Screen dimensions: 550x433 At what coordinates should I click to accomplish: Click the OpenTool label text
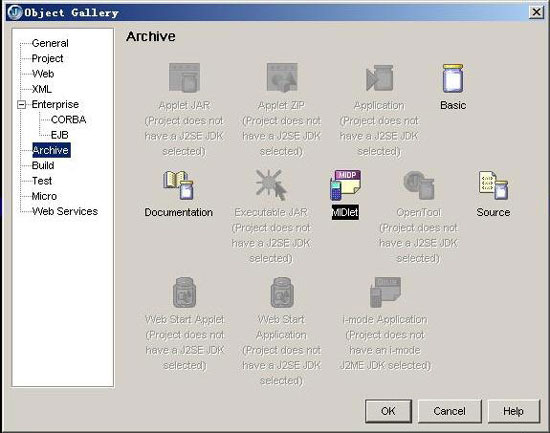(418, 212)
